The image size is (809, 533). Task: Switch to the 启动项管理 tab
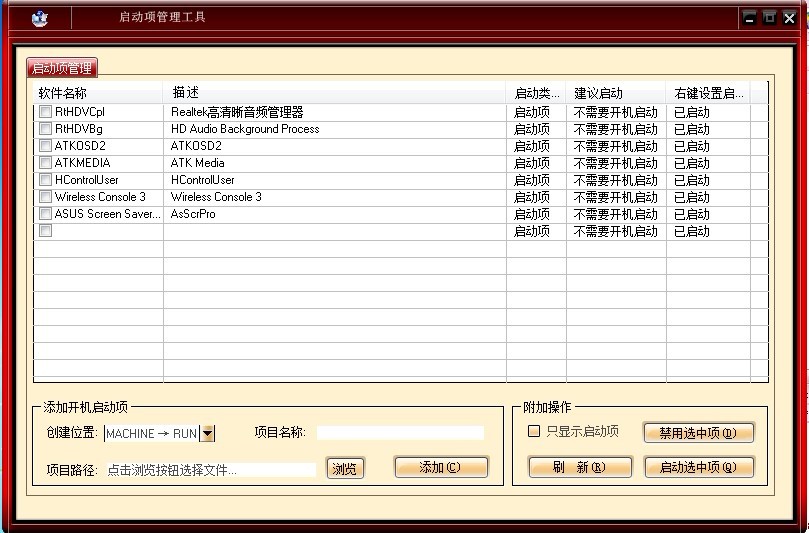coord(62,68)
